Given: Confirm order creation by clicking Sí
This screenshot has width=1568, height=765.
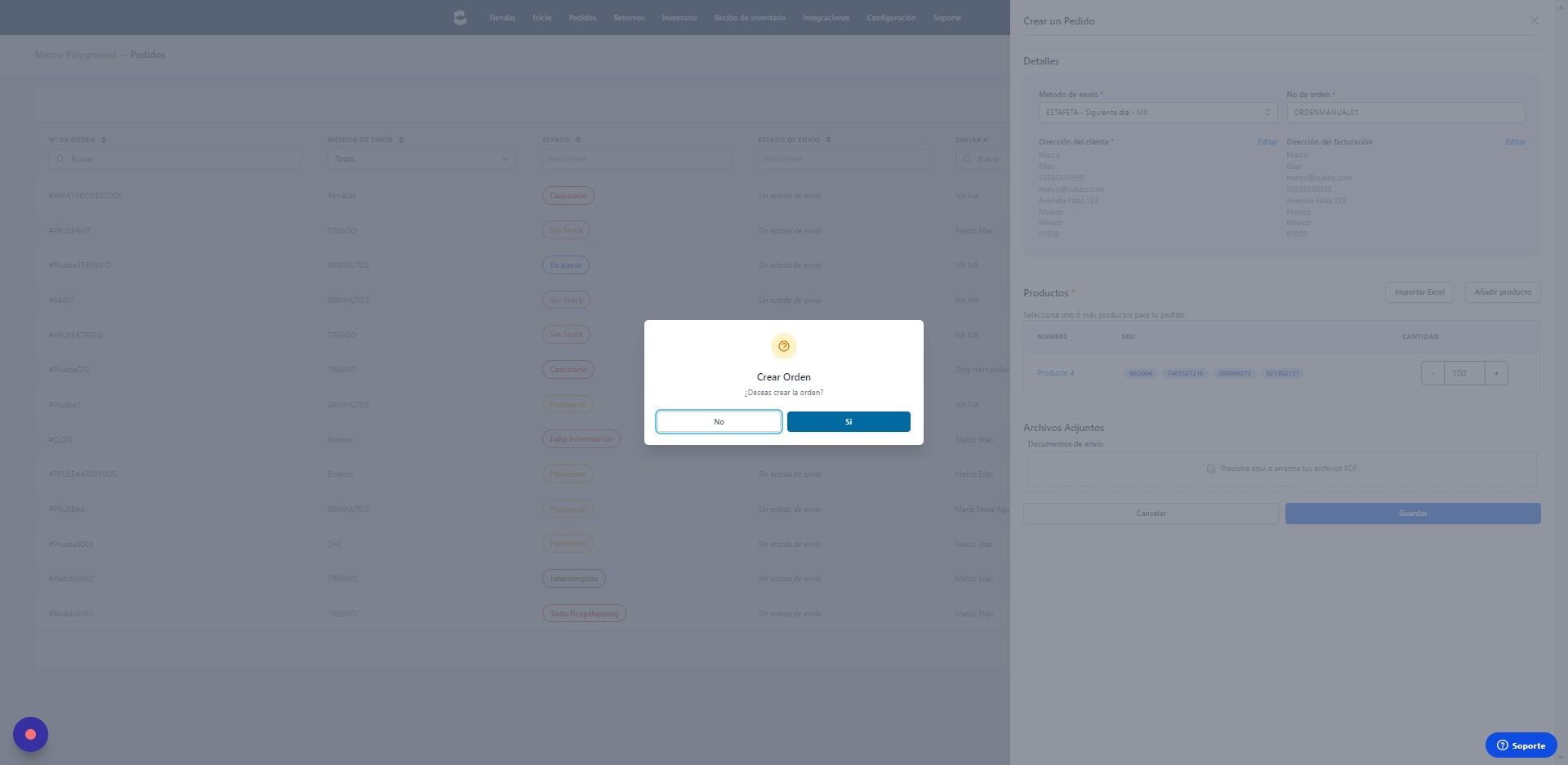Looking at the screenshot, I should [848, 421].
